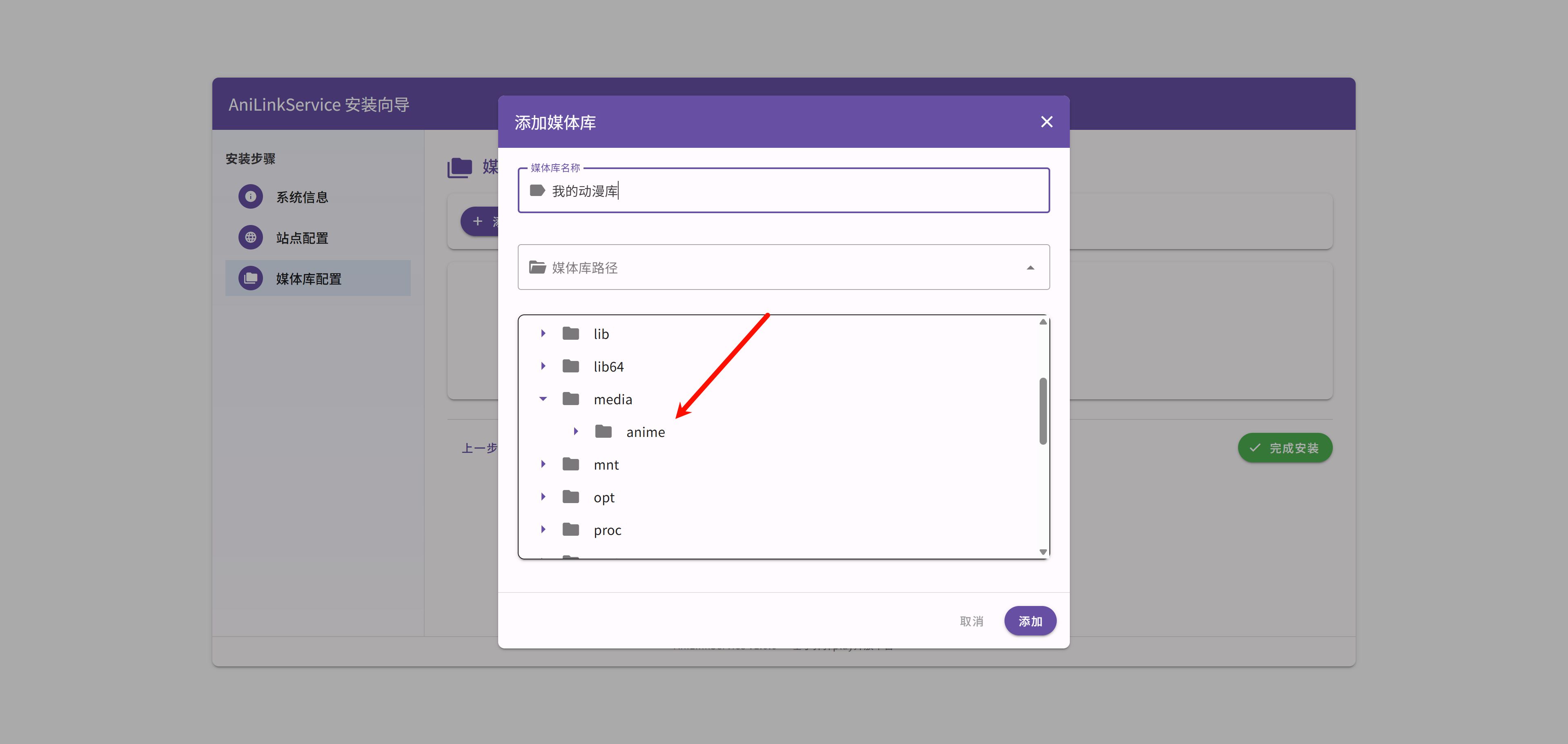Click the 取消 cancel button
1568x744 pixels.
(971, 620)
